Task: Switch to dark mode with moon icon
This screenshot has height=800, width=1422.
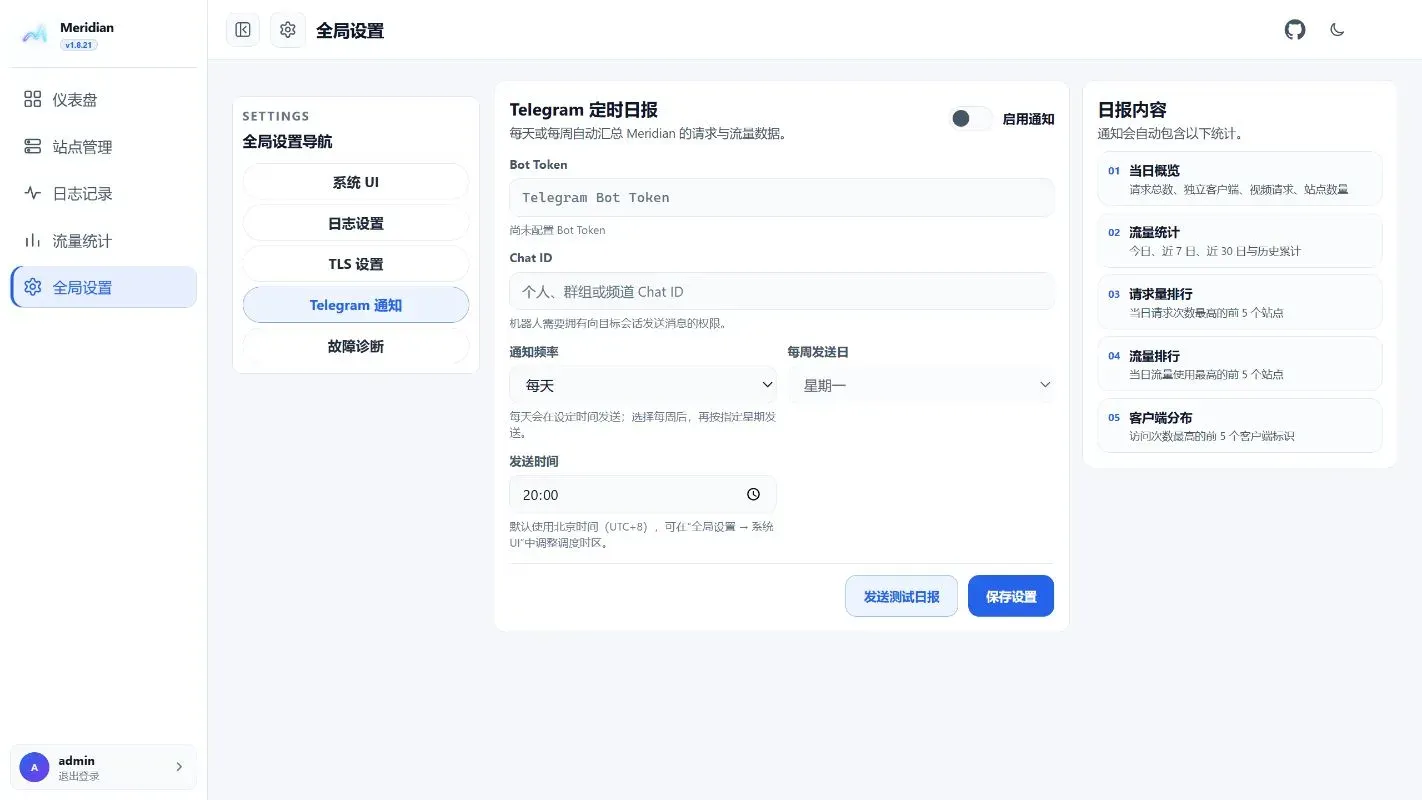Action: point(1337,30)
